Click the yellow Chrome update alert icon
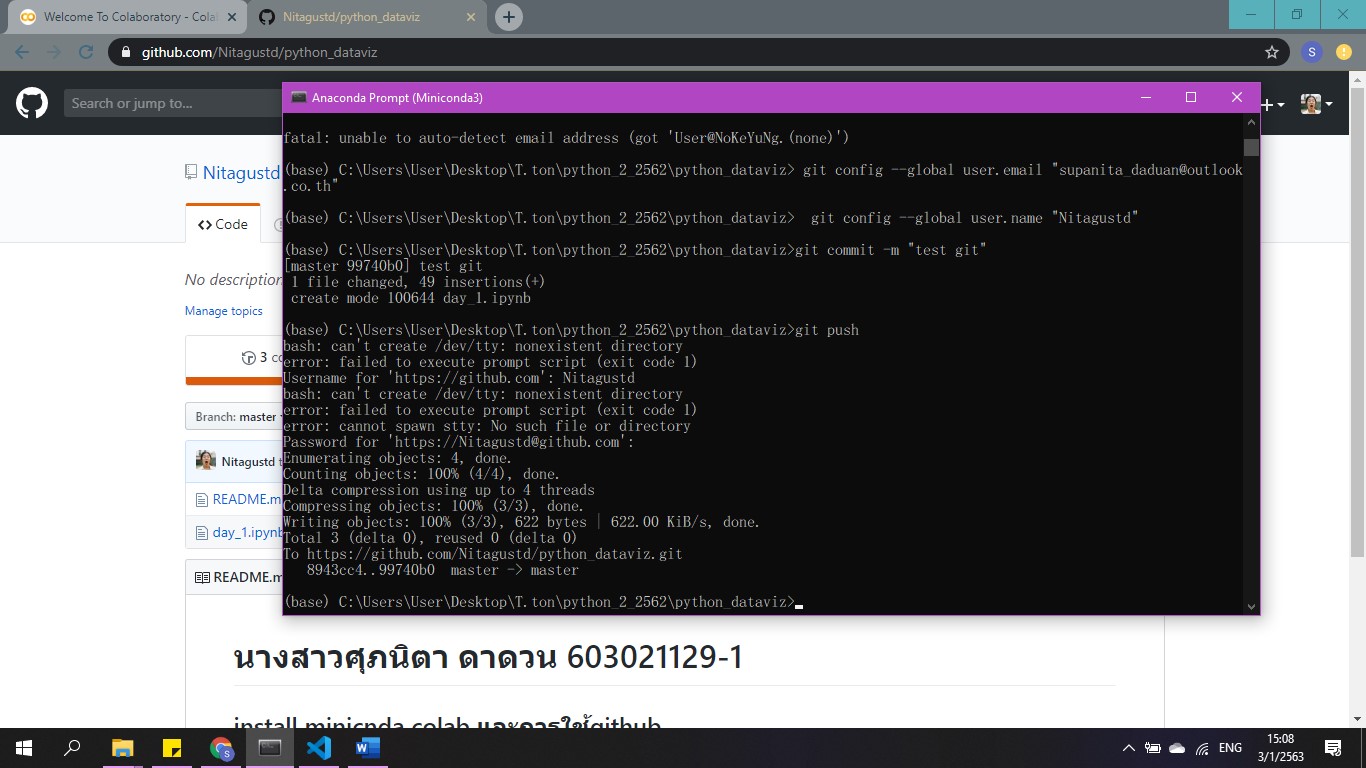The image size is (1366, 768). [1344, 52]
